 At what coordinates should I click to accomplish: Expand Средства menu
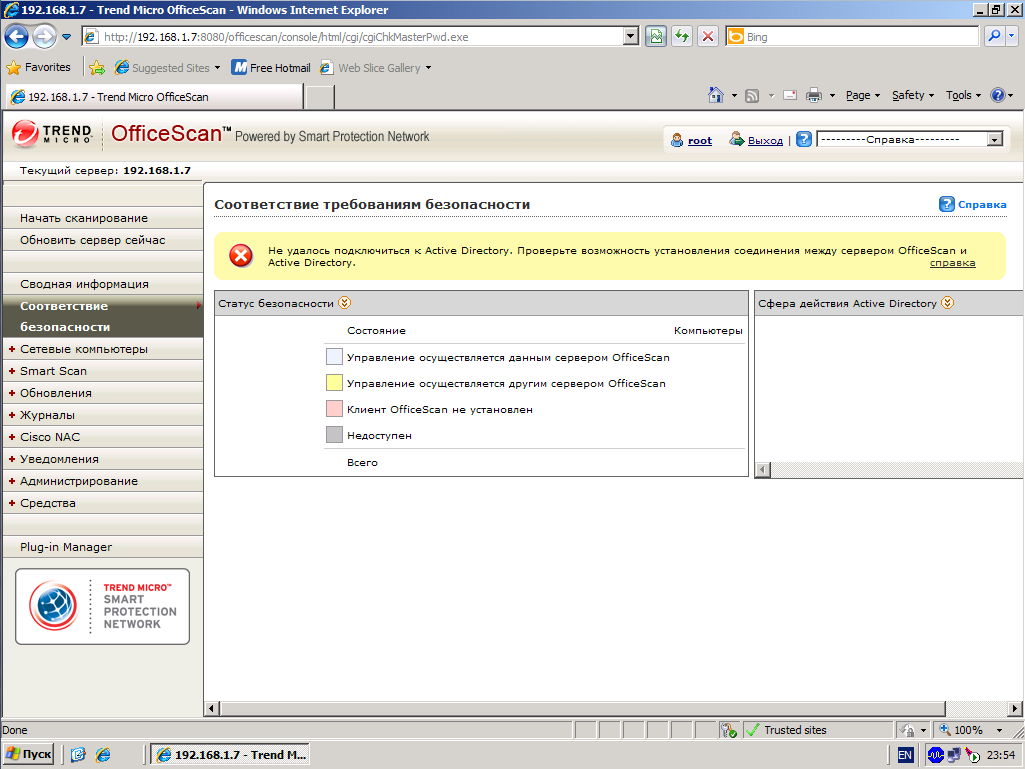(x=103, y=503)
